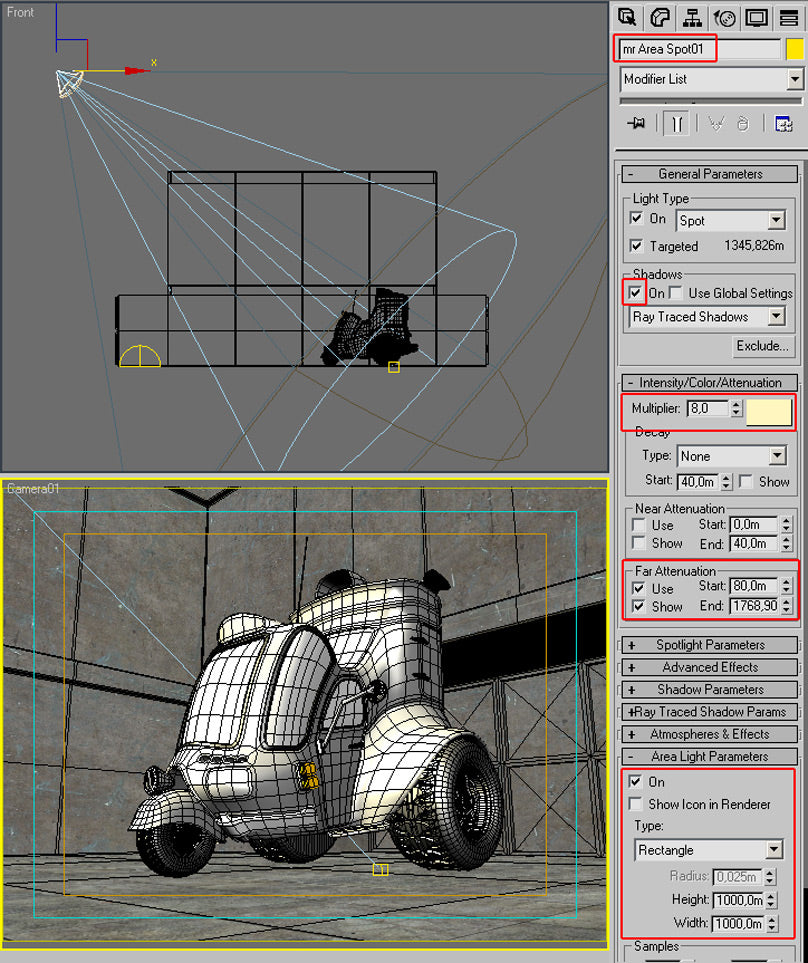Viewport: 808px width, 963px height.
Task: Enable Use Global Settings for shadows
Action: (674, 293)
